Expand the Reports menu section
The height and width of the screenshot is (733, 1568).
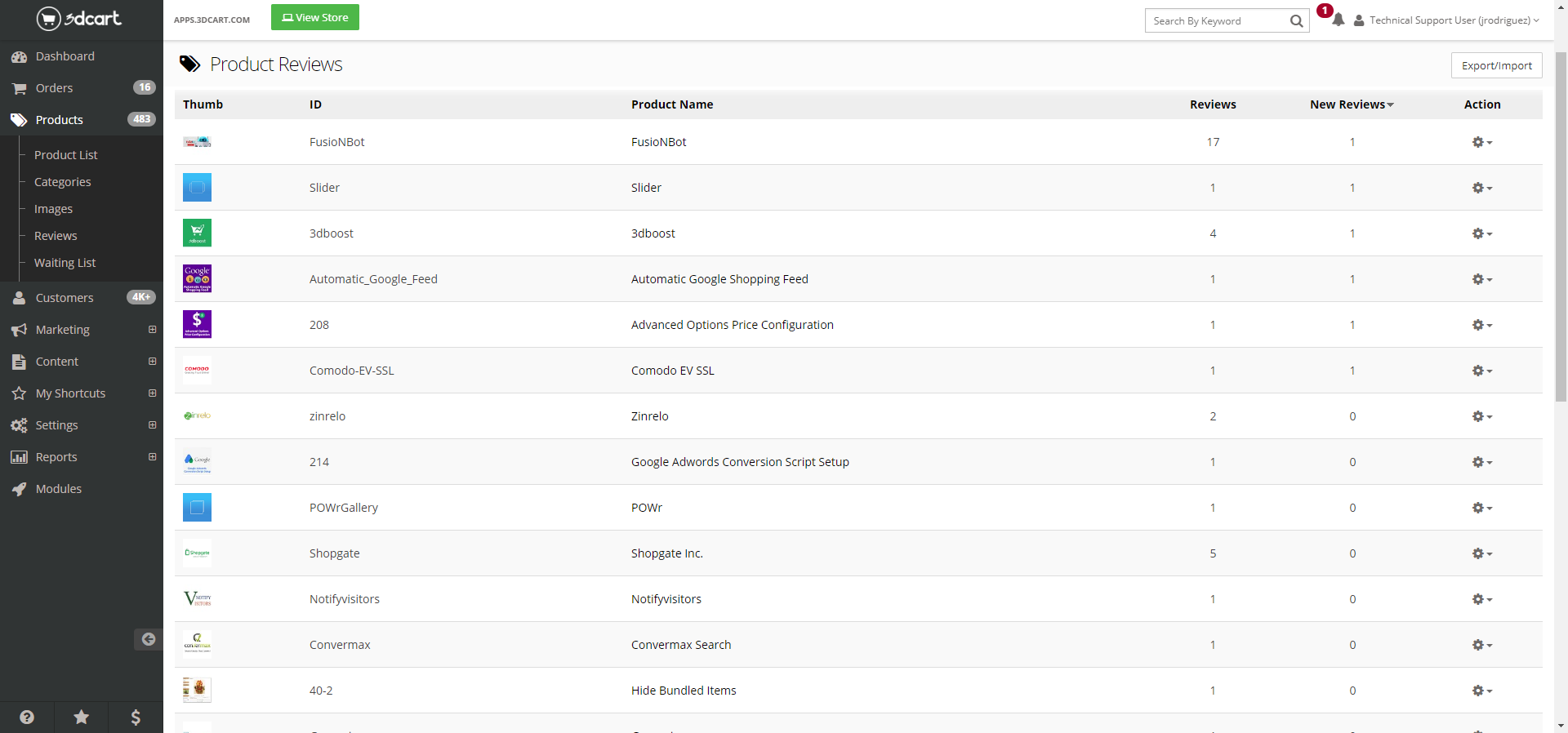pyautogui.click(x=152, y=457)
